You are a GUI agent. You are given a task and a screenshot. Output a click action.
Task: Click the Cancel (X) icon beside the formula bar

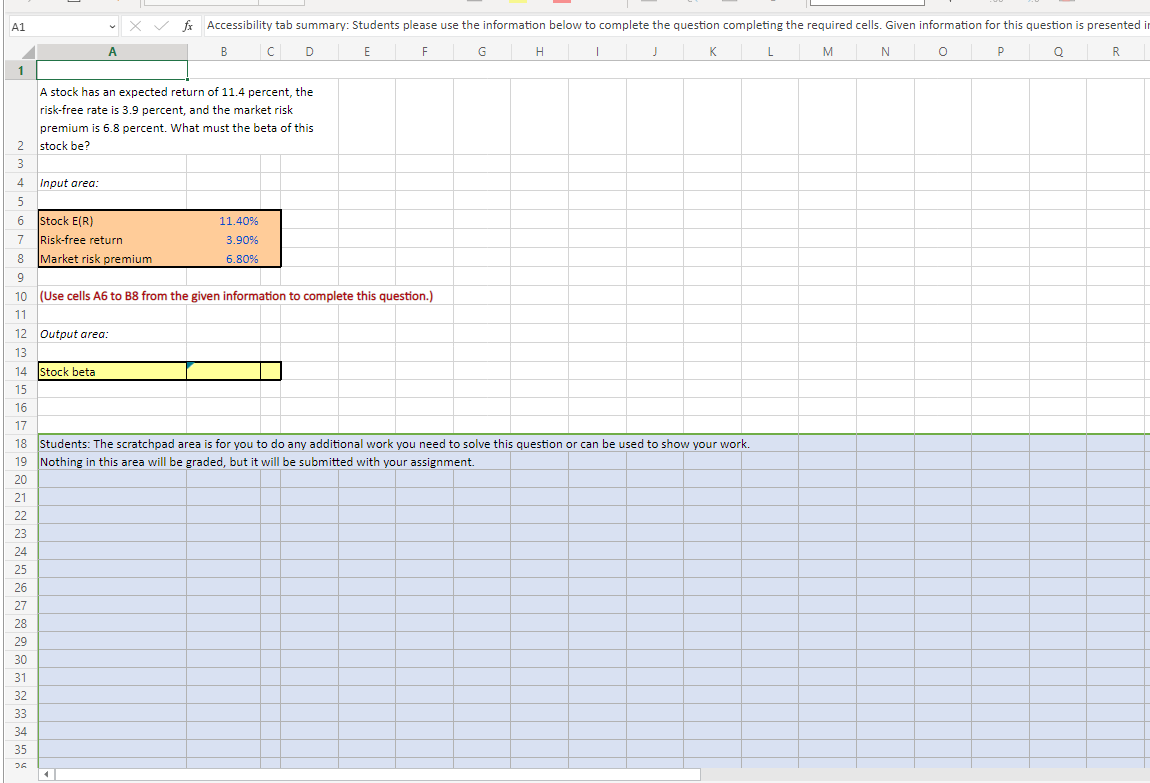[135, 26]
